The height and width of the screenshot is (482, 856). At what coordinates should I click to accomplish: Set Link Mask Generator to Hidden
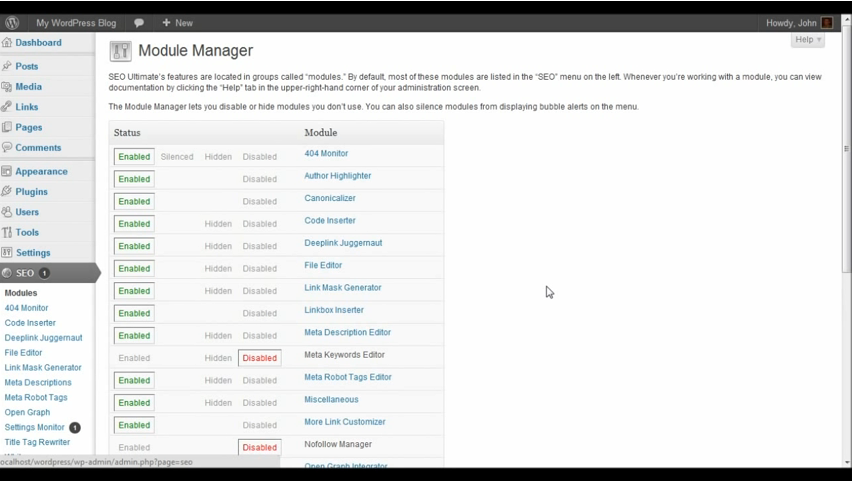pos(218,291)
